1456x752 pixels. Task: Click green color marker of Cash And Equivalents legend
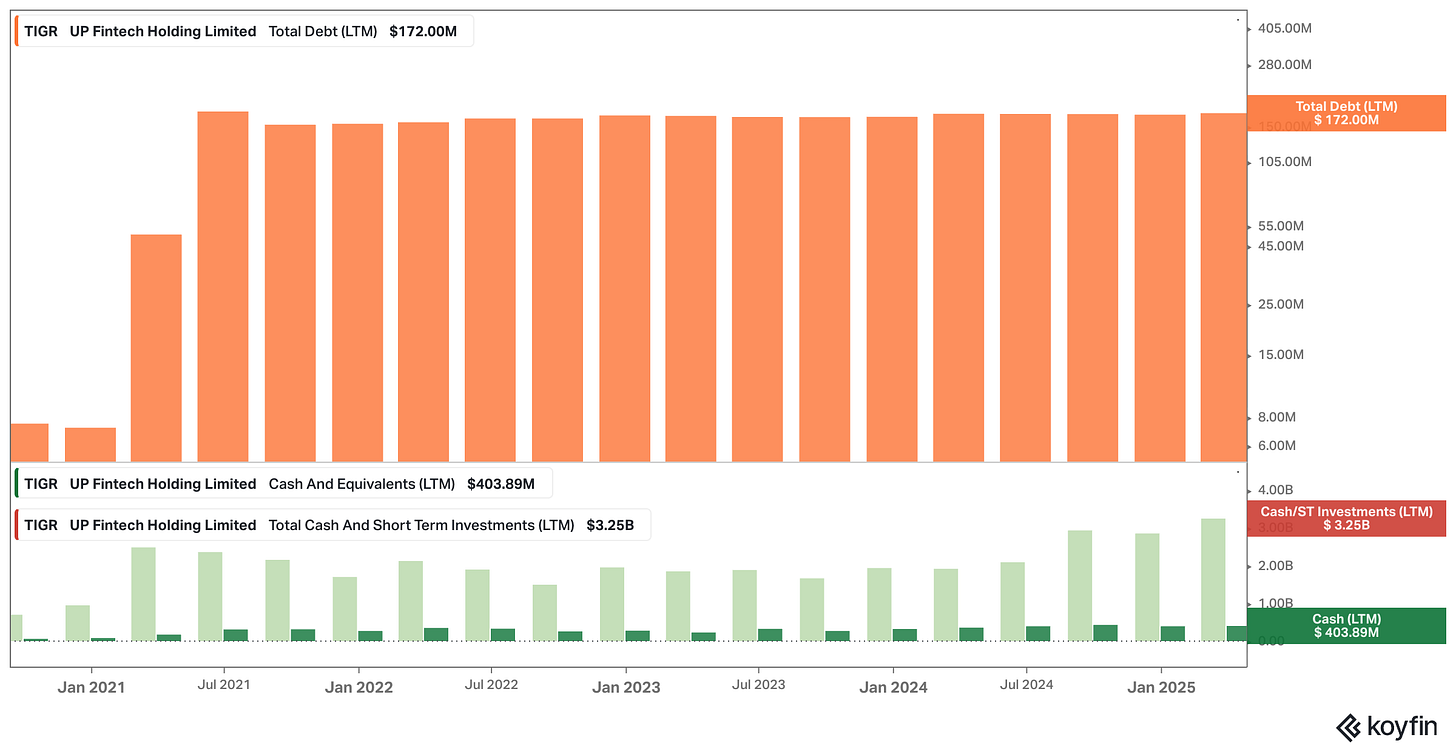(x=17, y=484)
